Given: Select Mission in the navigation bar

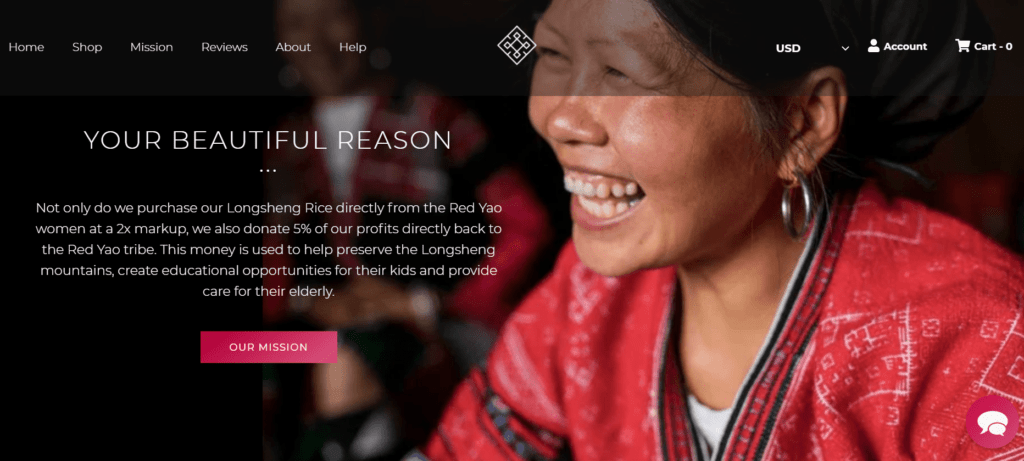Looking at the screenshot, I should point(152,47).
